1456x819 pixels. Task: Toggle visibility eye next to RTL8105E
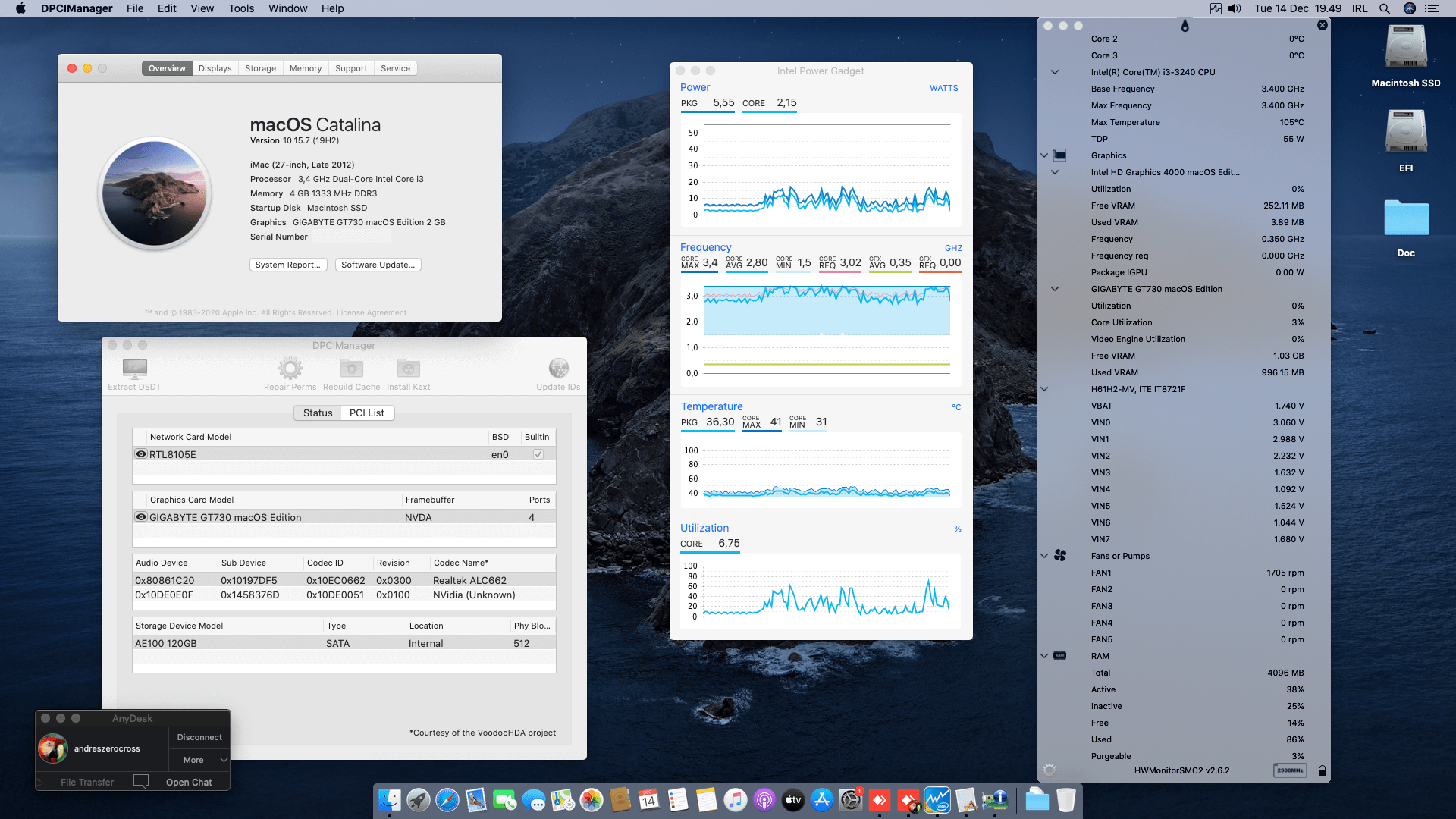pyautogui.click(x=141, y=453)
